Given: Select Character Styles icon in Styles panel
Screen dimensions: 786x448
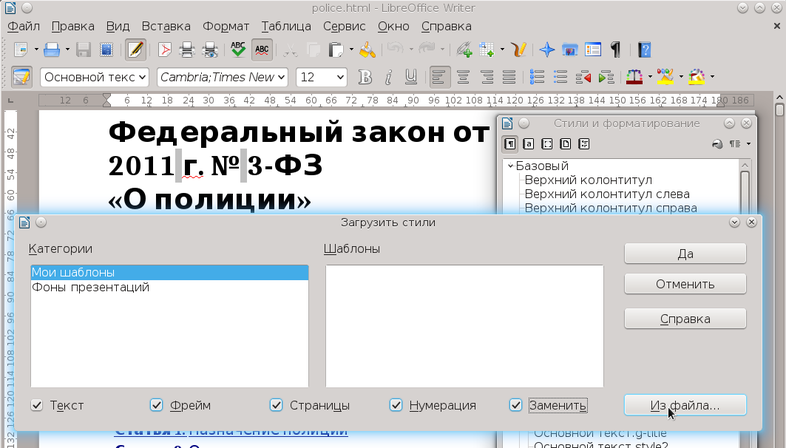Looking at the screenshot, I should pyautogui.click(x=528, y=144).
